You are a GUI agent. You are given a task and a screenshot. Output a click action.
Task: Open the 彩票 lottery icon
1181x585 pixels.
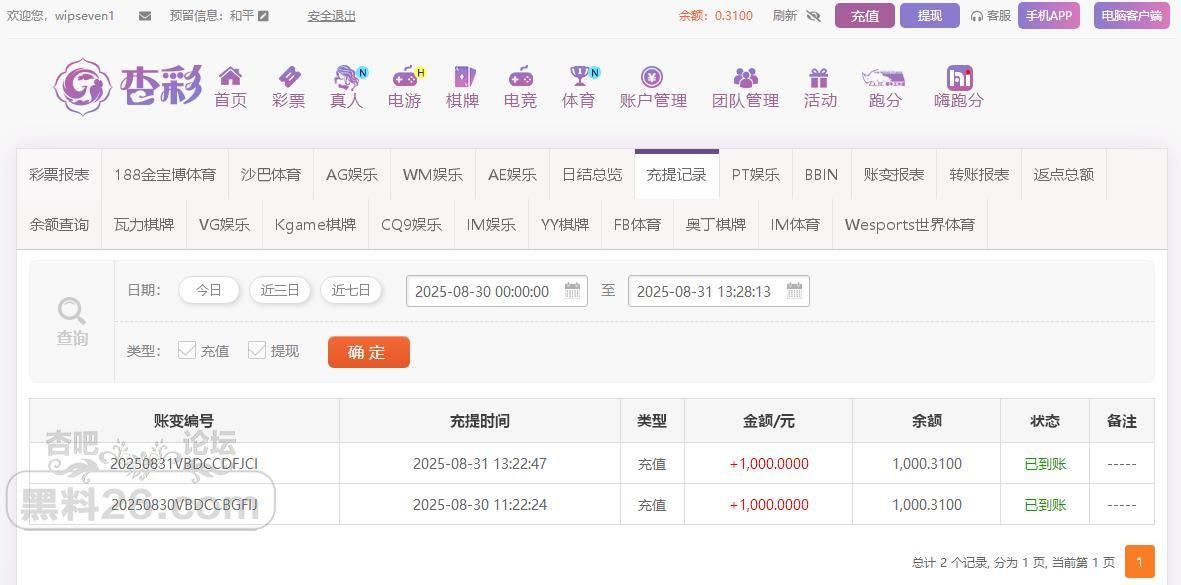pos(289,77)
